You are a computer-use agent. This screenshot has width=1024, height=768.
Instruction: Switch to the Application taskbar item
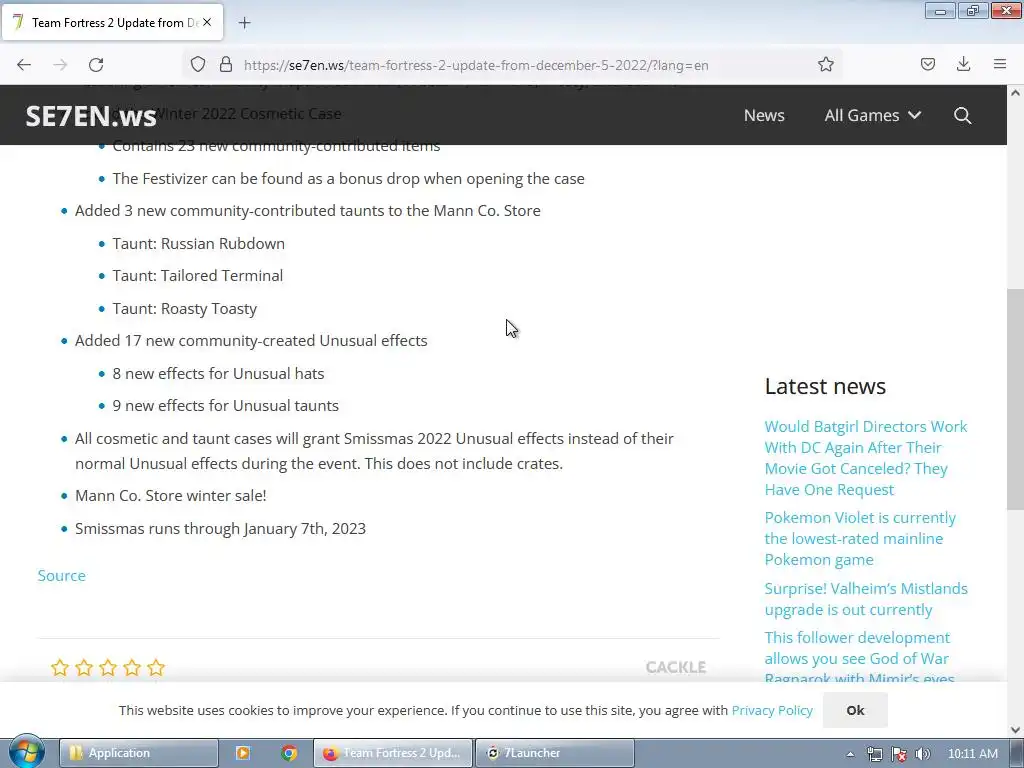138,753
